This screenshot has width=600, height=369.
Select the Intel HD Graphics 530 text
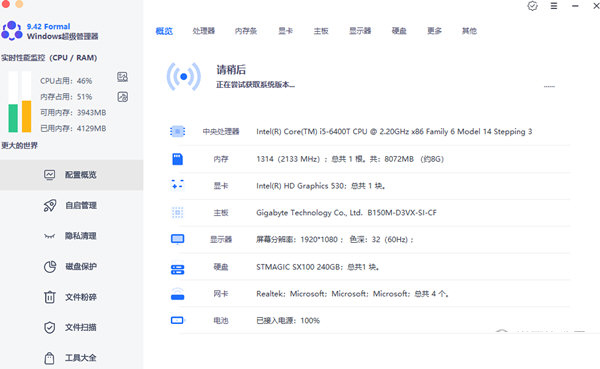(321, 186)
